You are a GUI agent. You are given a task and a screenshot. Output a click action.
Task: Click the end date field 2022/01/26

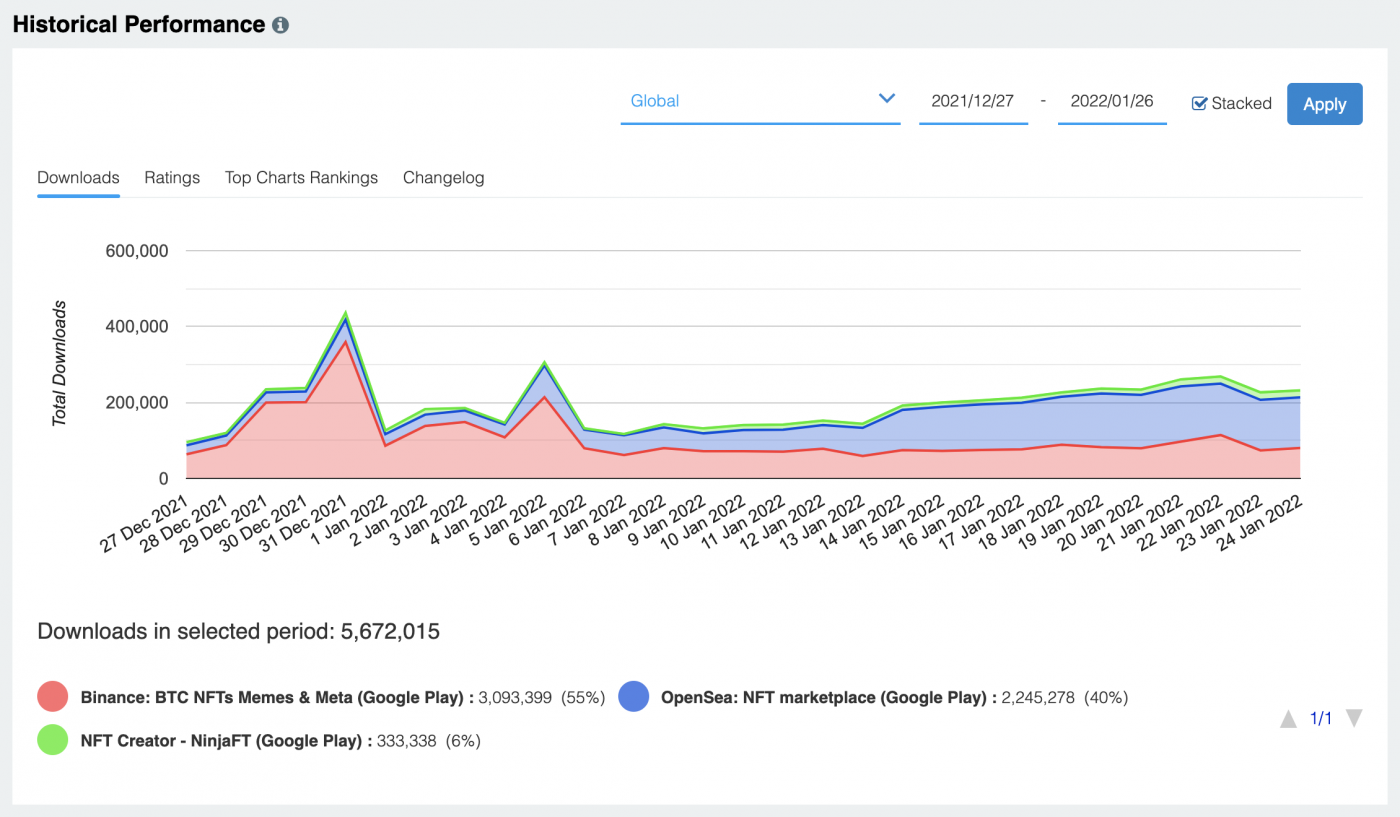1112,101
